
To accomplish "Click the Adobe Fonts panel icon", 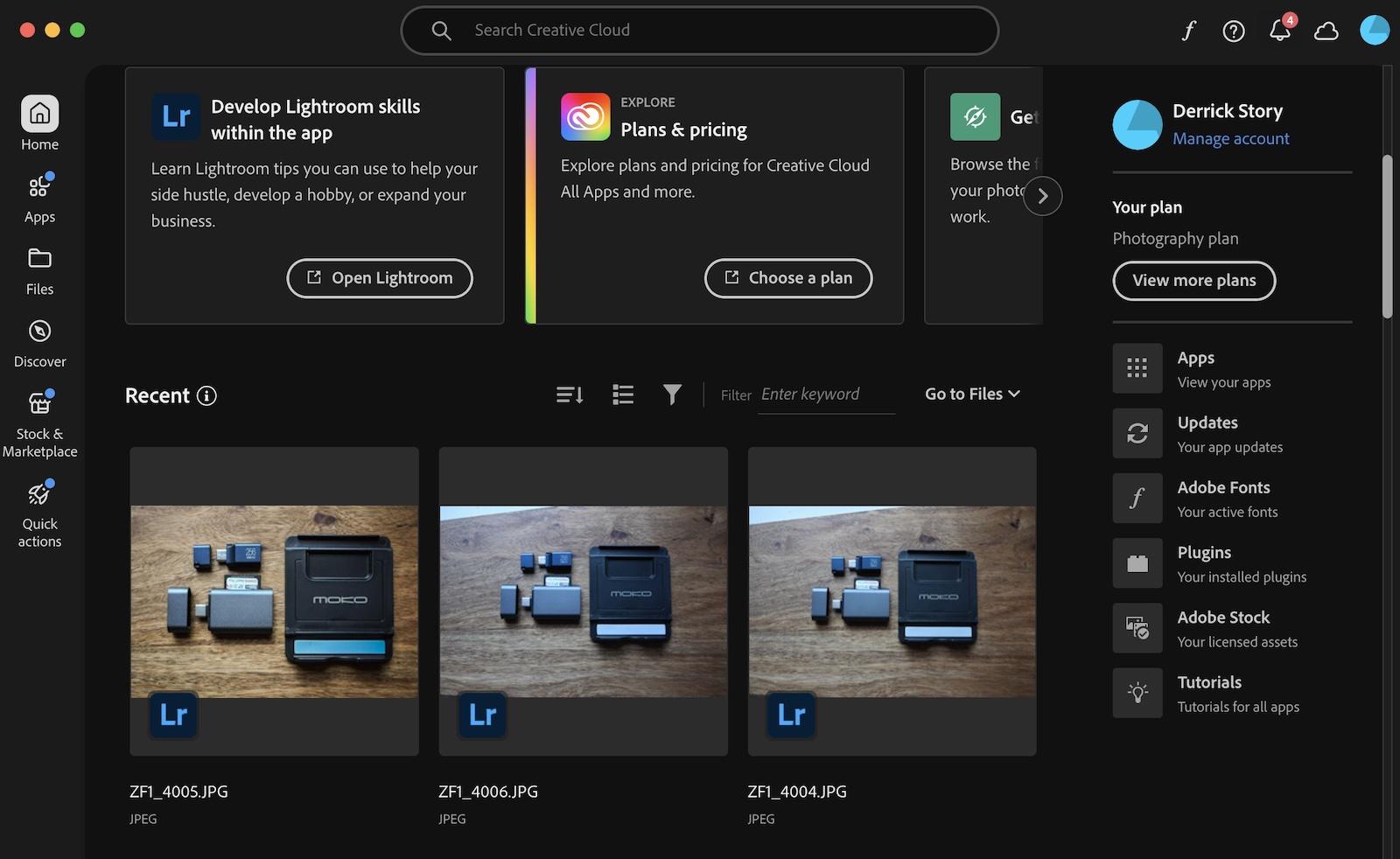I will click(1137, 498).
